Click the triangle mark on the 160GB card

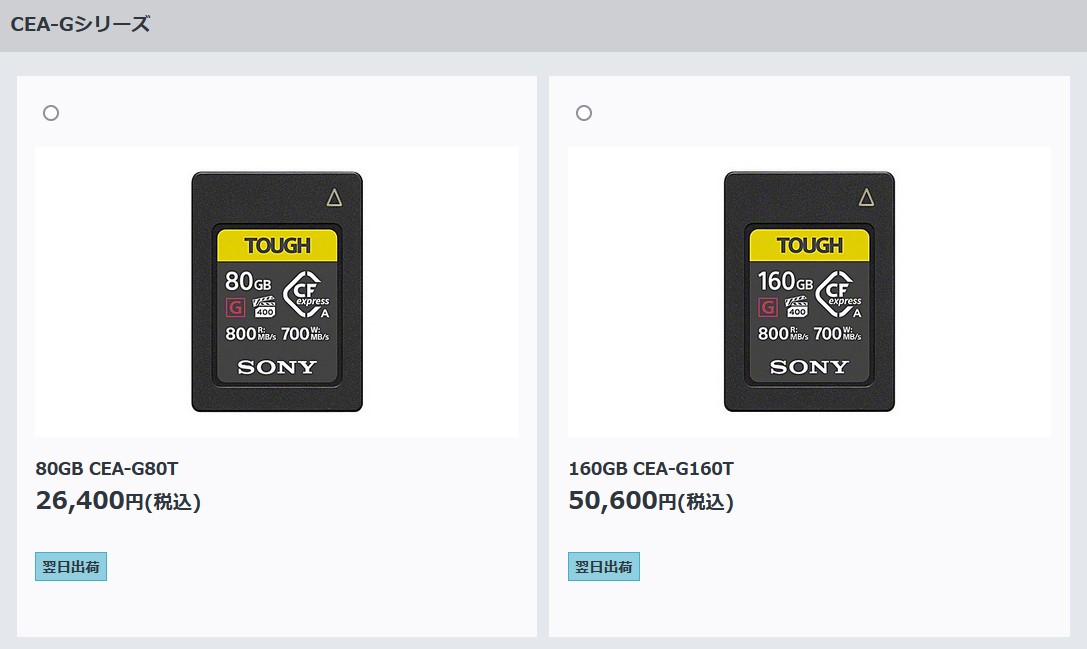click(867, 198)
